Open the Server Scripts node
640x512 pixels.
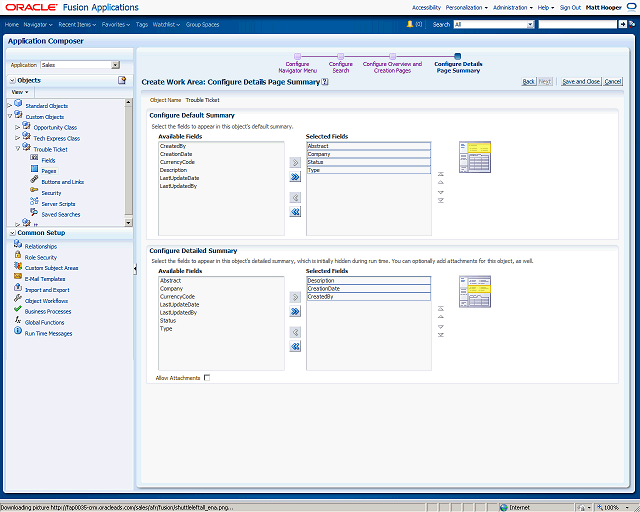[58, 204]
